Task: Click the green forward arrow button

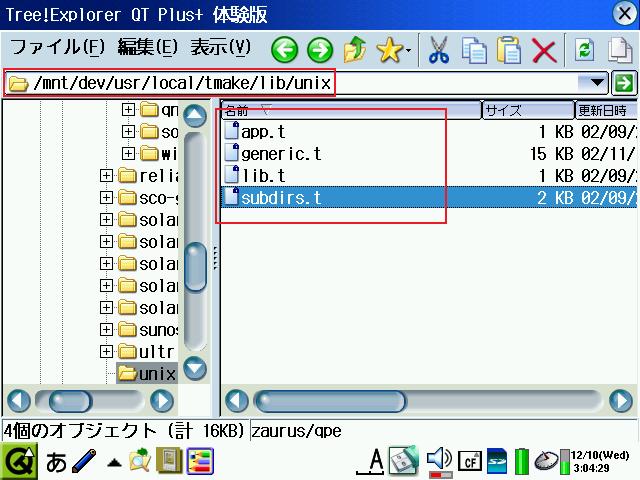Action: point(320,50)
